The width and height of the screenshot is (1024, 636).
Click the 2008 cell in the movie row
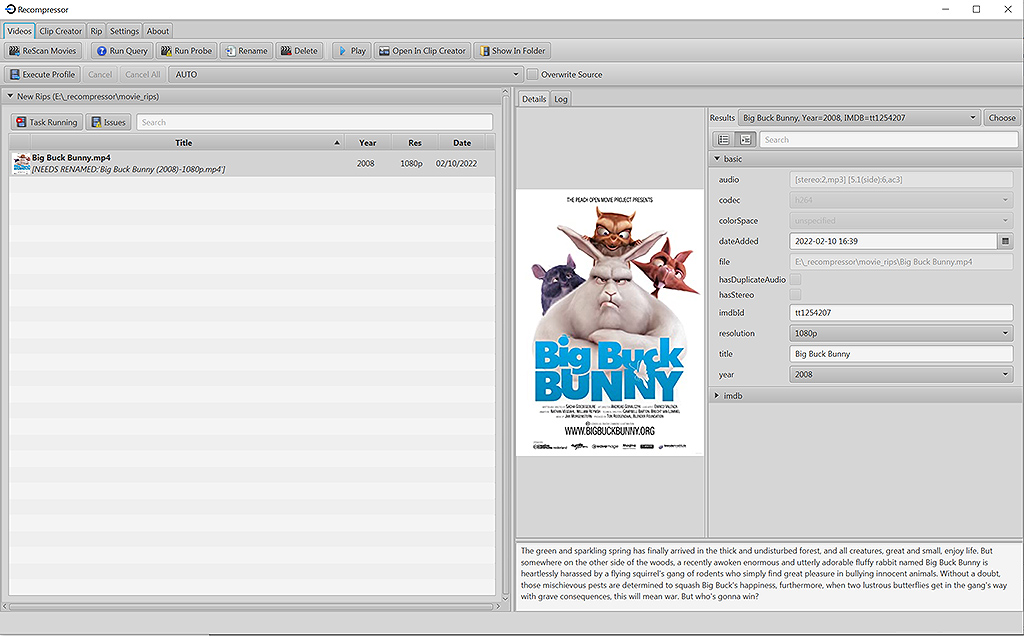366,163
